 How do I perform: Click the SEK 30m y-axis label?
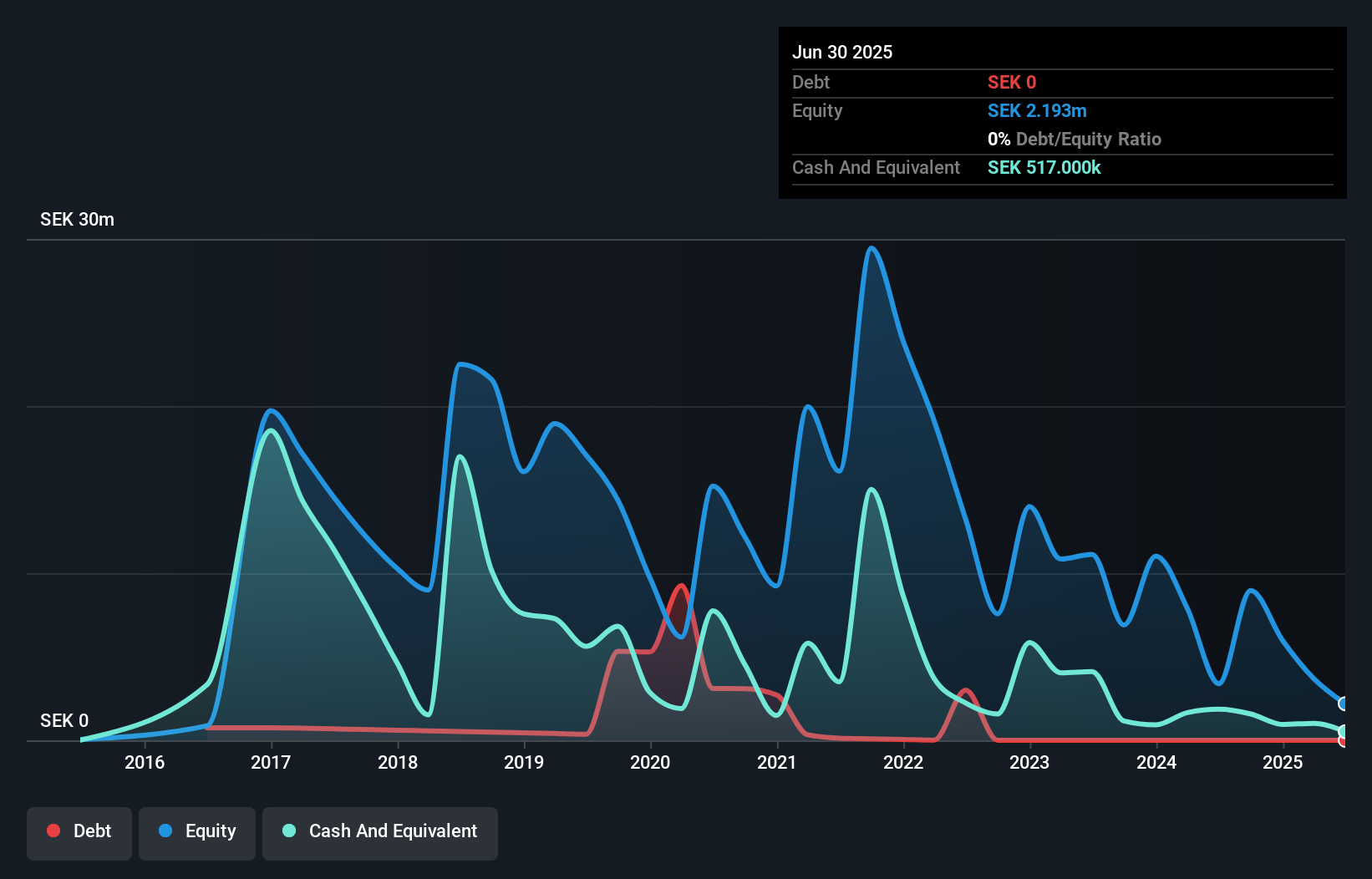click(x=77, y=220)
